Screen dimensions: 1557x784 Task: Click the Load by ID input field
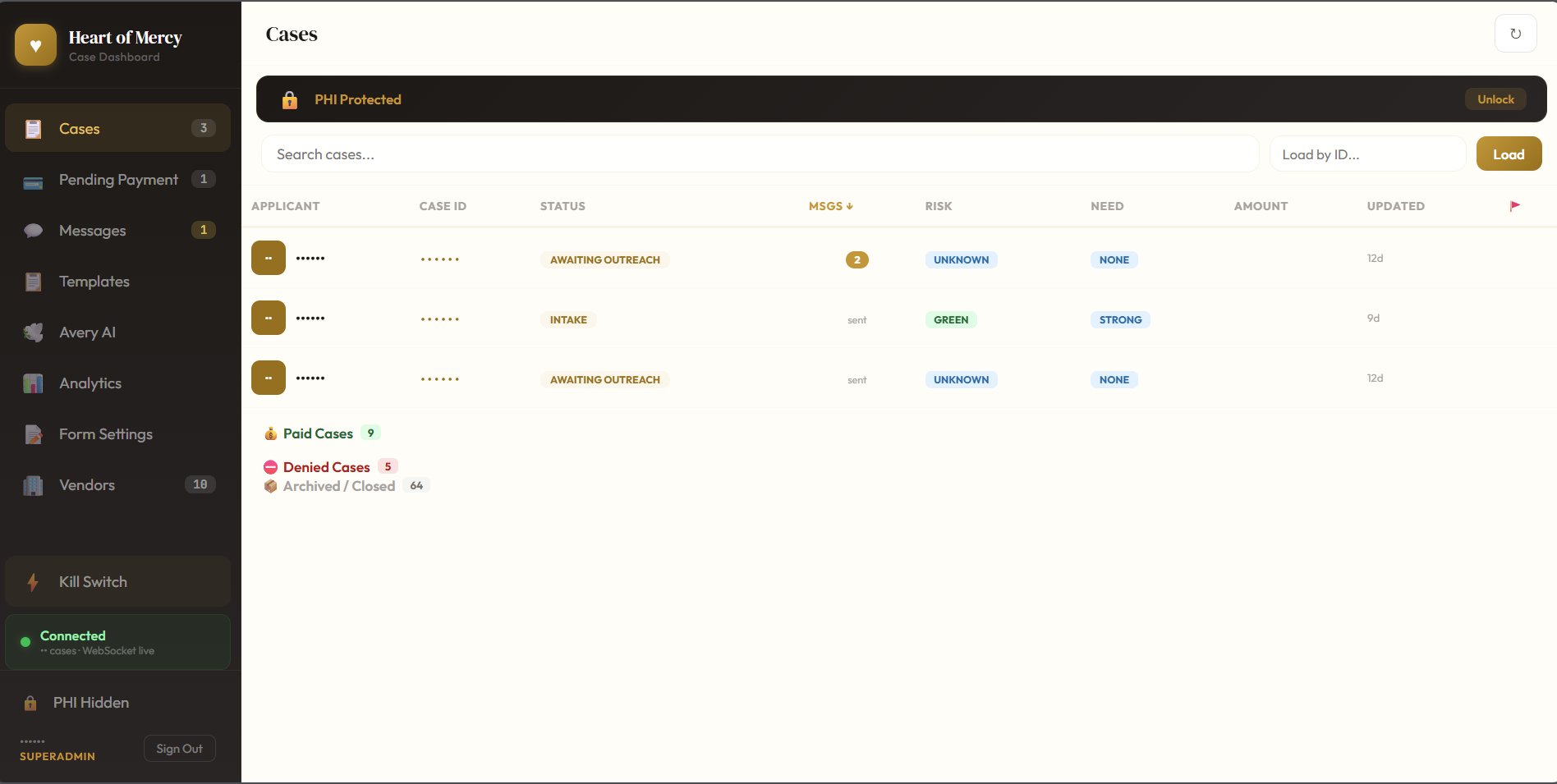tap(1367, 154)
